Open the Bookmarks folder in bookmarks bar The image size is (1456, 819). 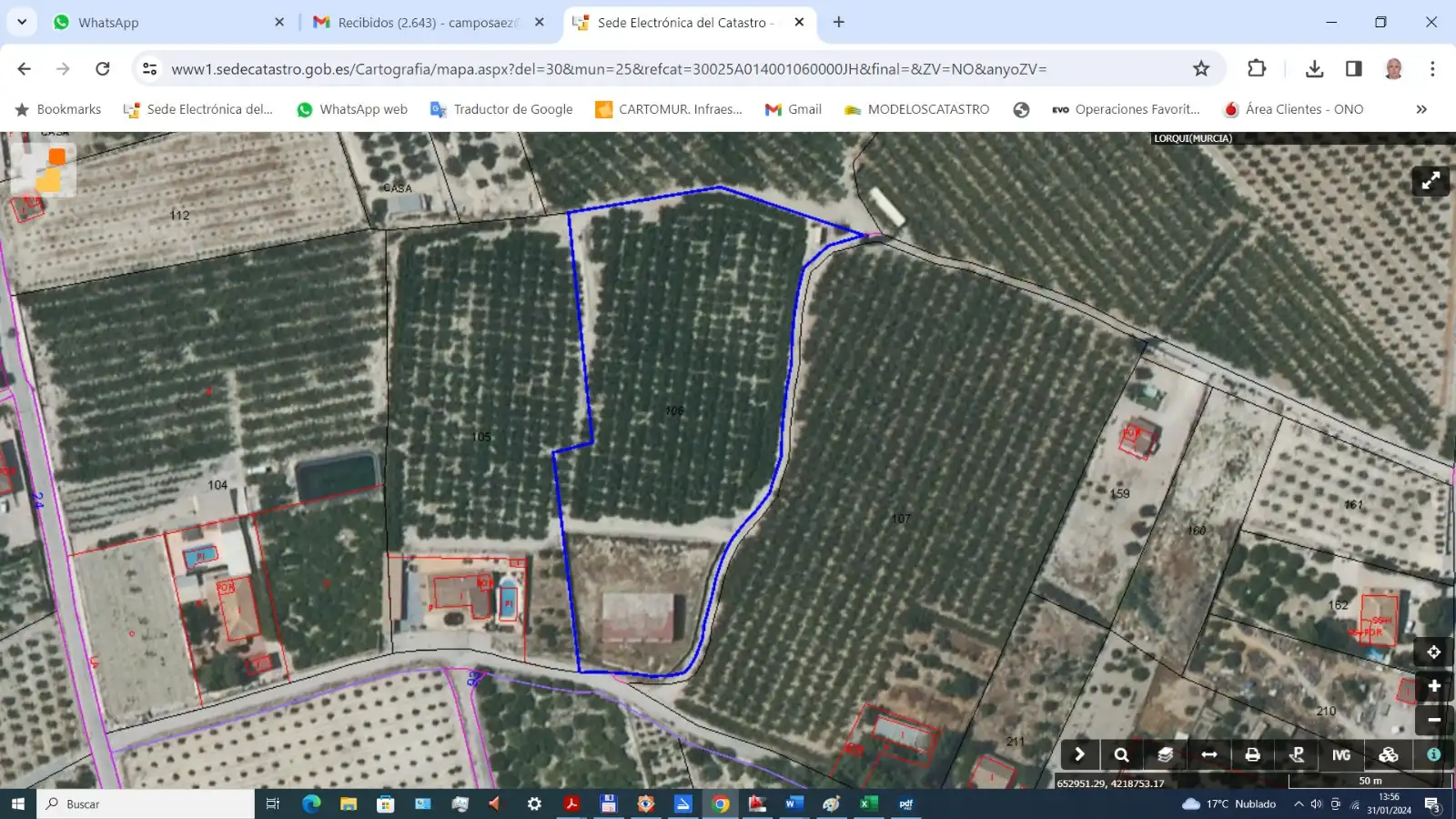(x=57, y=109)
